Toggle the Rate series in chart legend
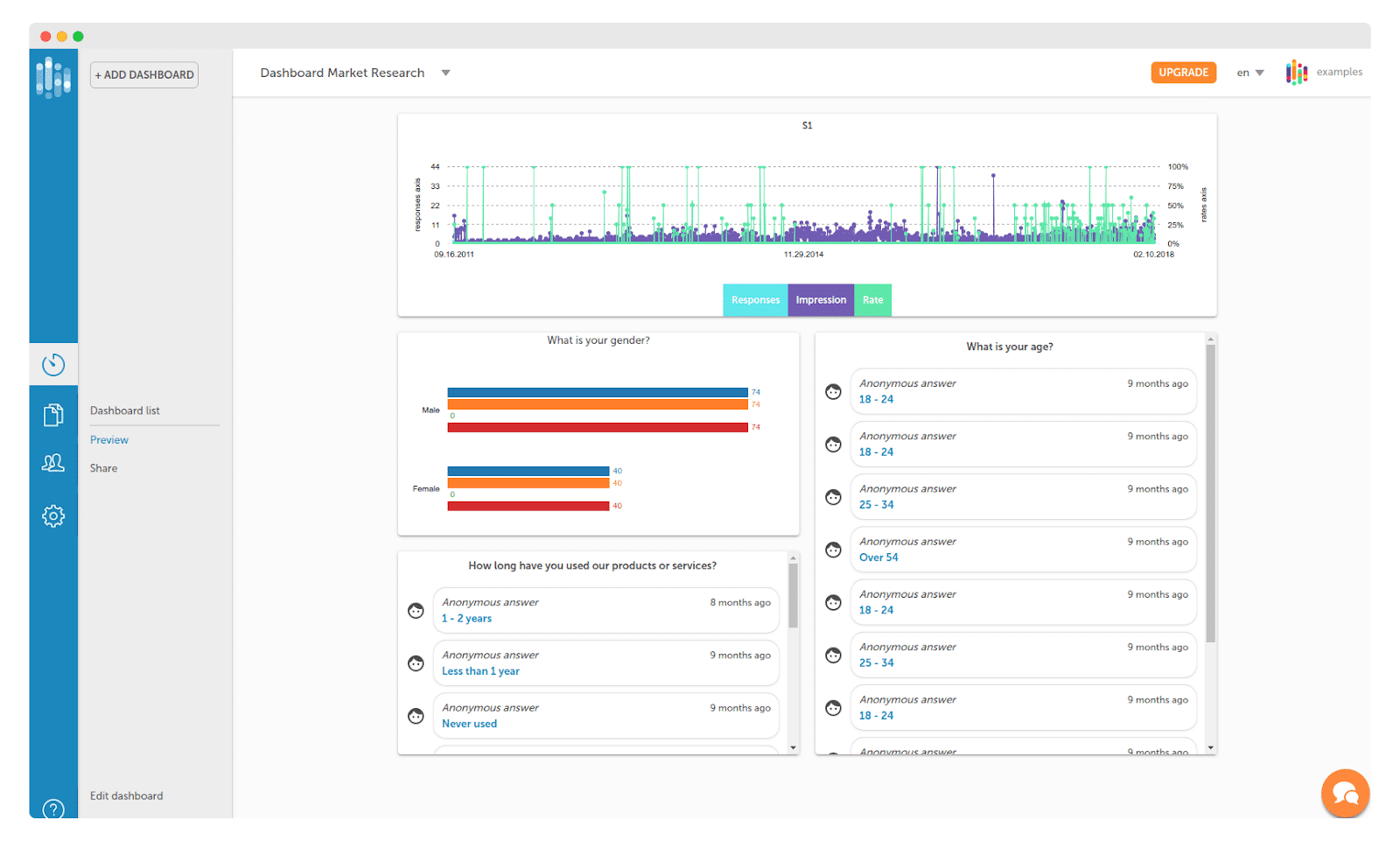1400x841 pixels. pyautogui.click(x=872, y=300)
